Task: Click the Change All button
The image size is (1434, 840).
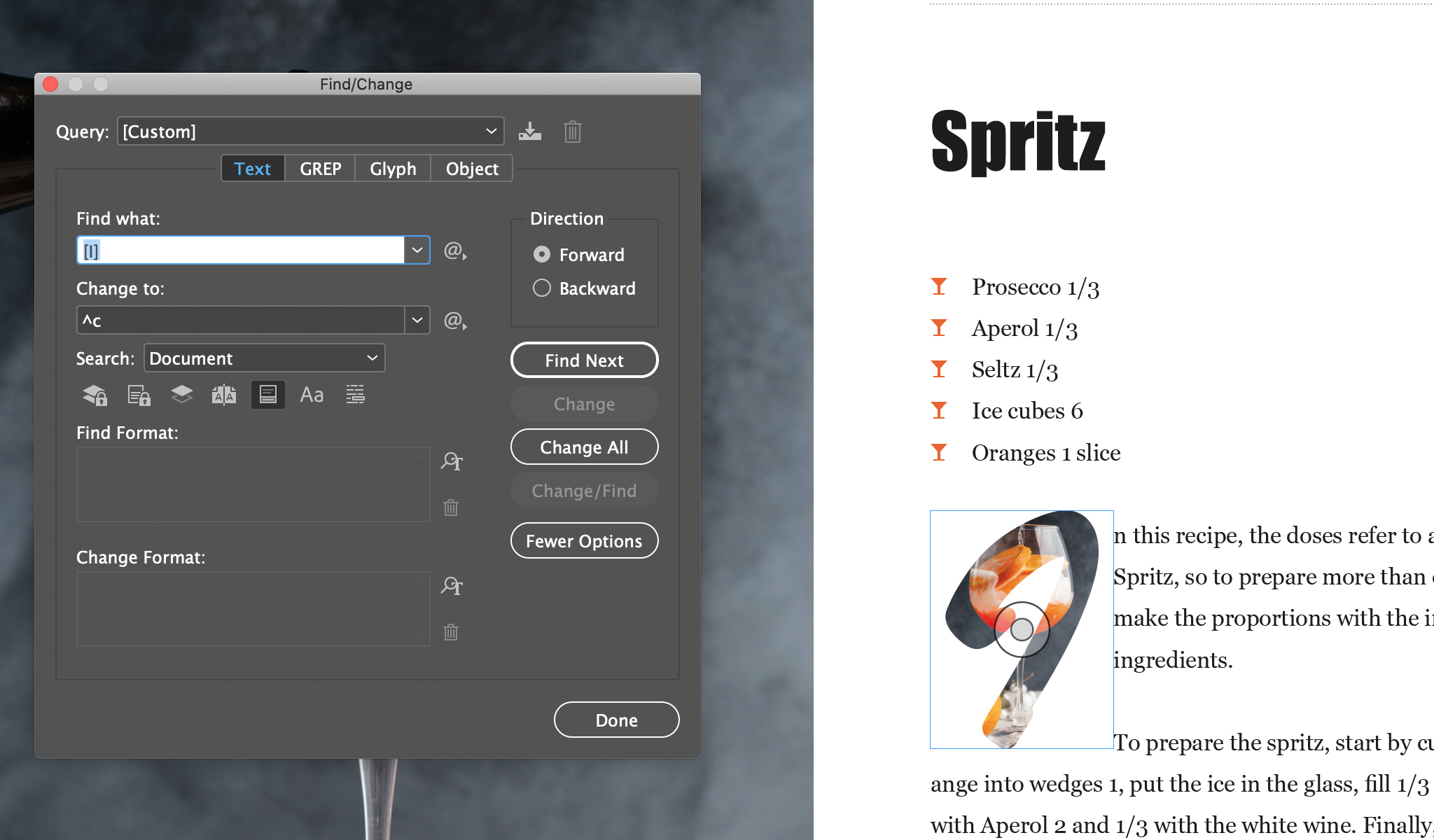Action: (x=585, y=447)
